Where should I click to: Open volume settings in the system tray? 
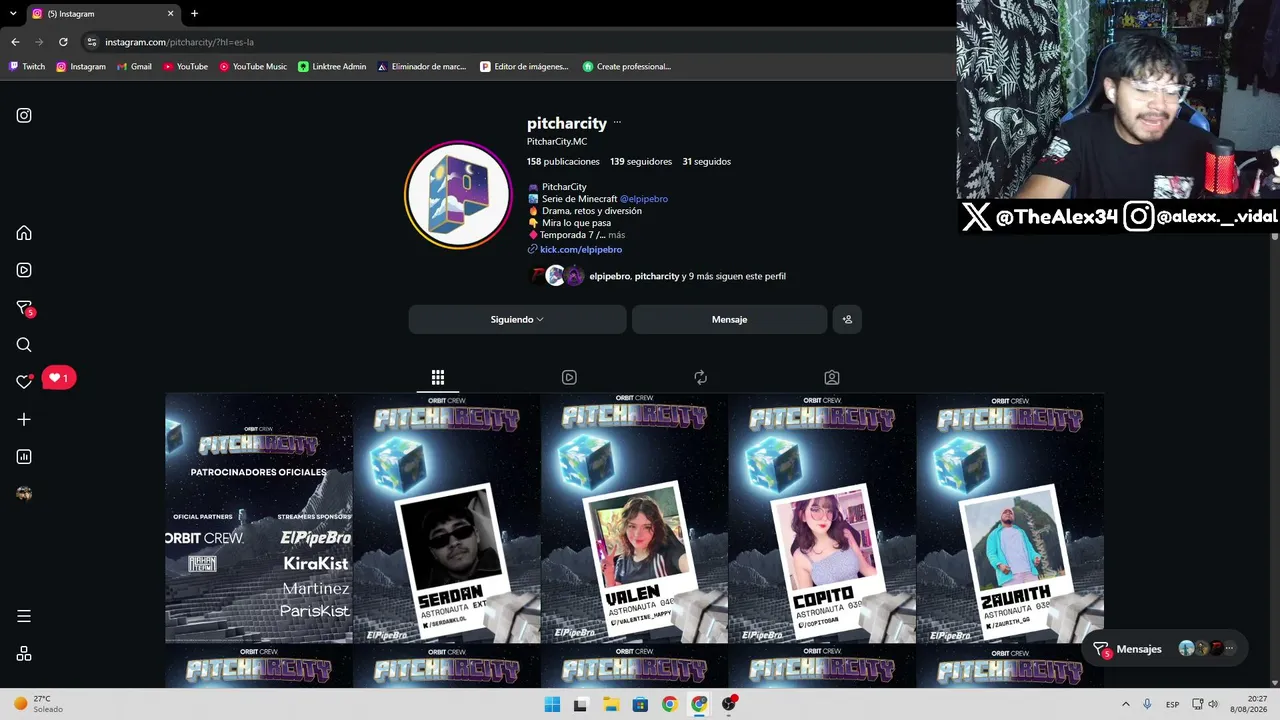click(x=1213, y=704)
